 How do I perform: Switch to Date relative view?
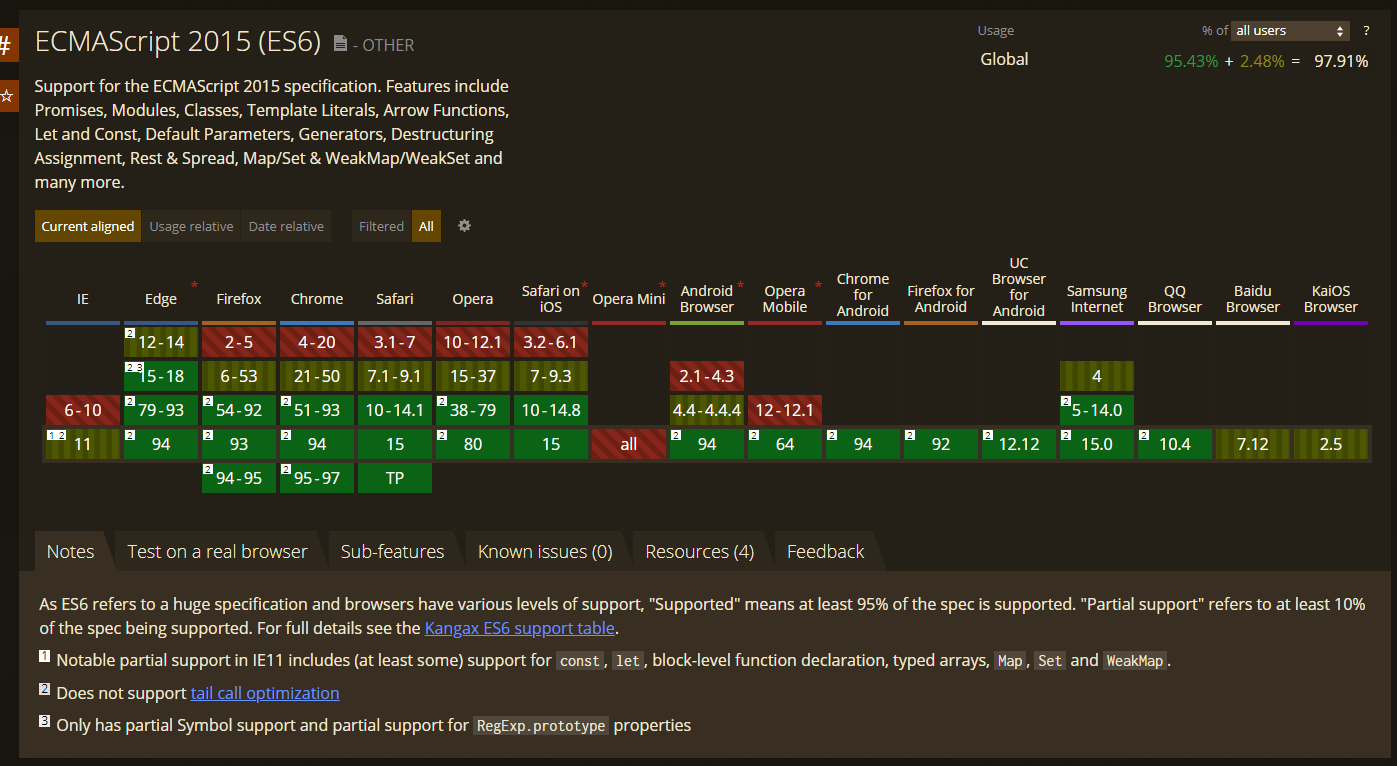[x=286, y=226]
